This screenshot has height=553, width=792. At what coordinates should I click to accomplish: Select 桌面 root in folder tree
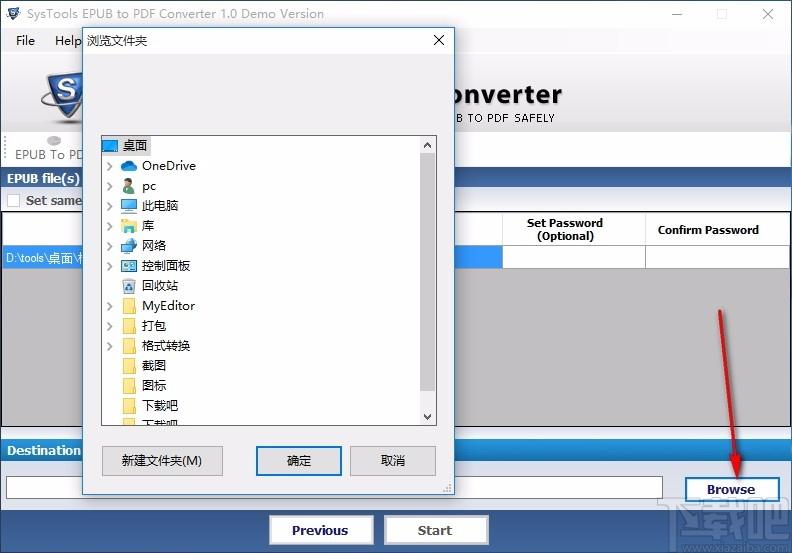tap(135, 145)
